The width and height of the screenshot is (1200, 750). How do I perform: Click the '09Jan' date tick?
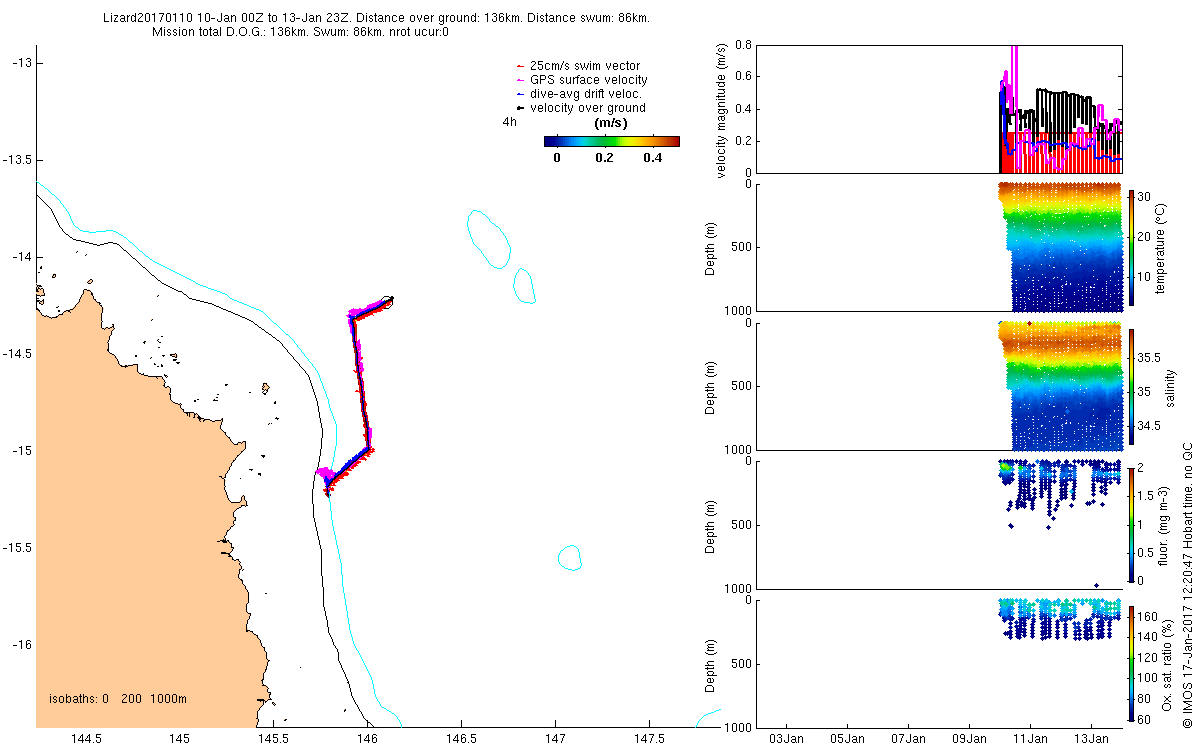click(970, 739)
